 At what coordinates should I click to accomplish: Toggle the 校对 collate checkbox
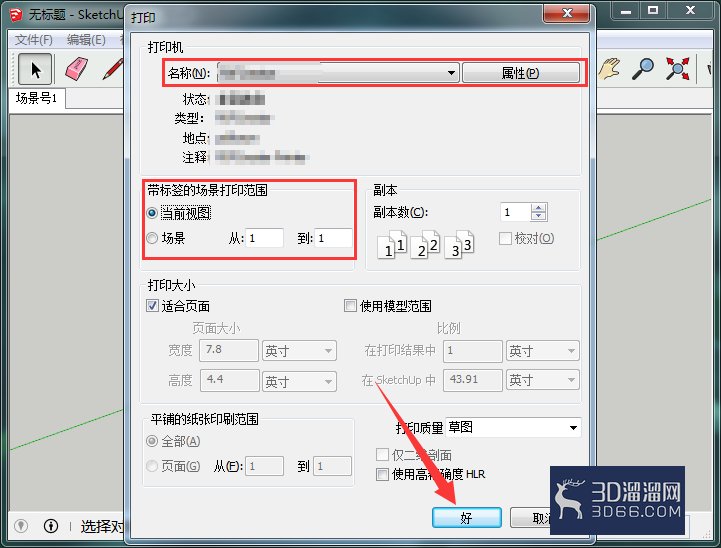[x=505, y=238]
